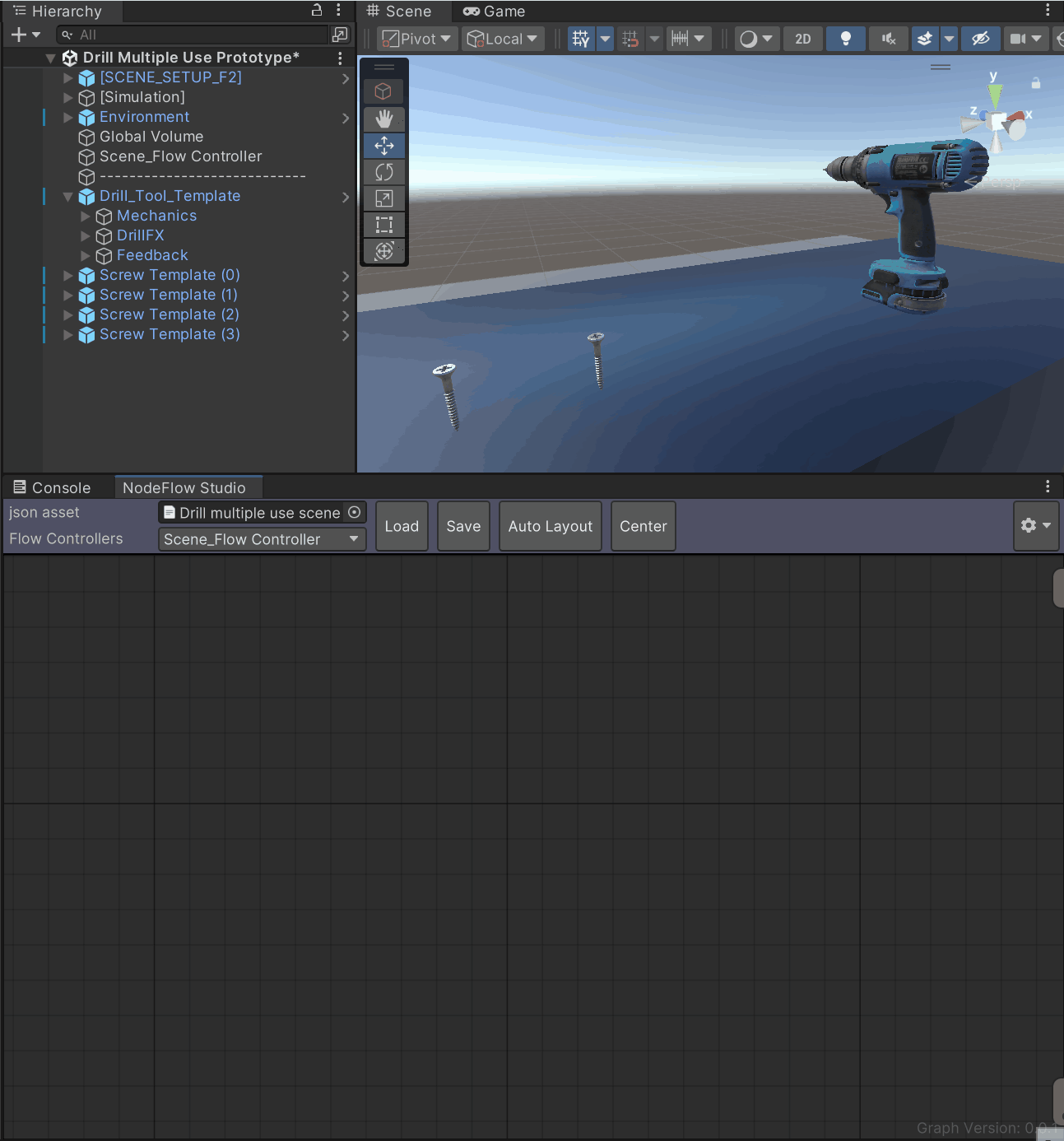Toggle scene audio mute button
This screenshot has height=1141, width=1064.
point(888,39)
